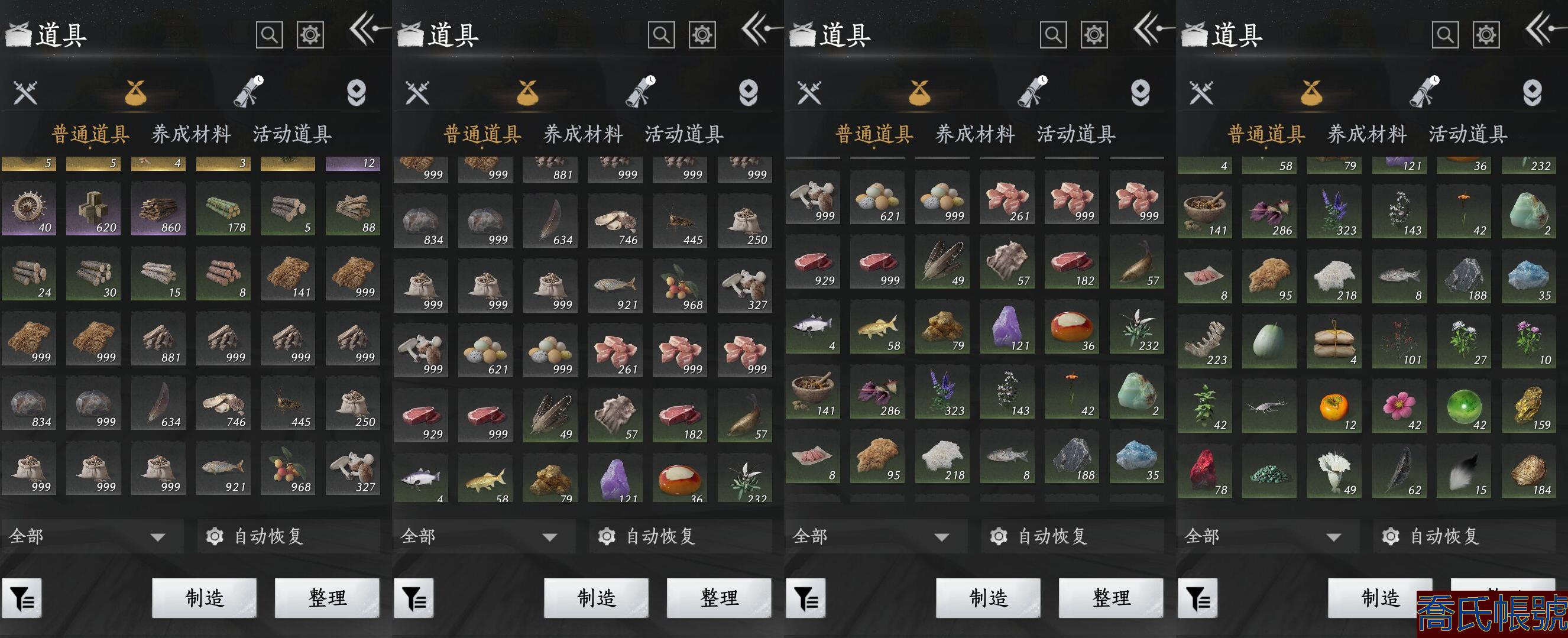Select the black feather item showing 62

coord(1399,471)
